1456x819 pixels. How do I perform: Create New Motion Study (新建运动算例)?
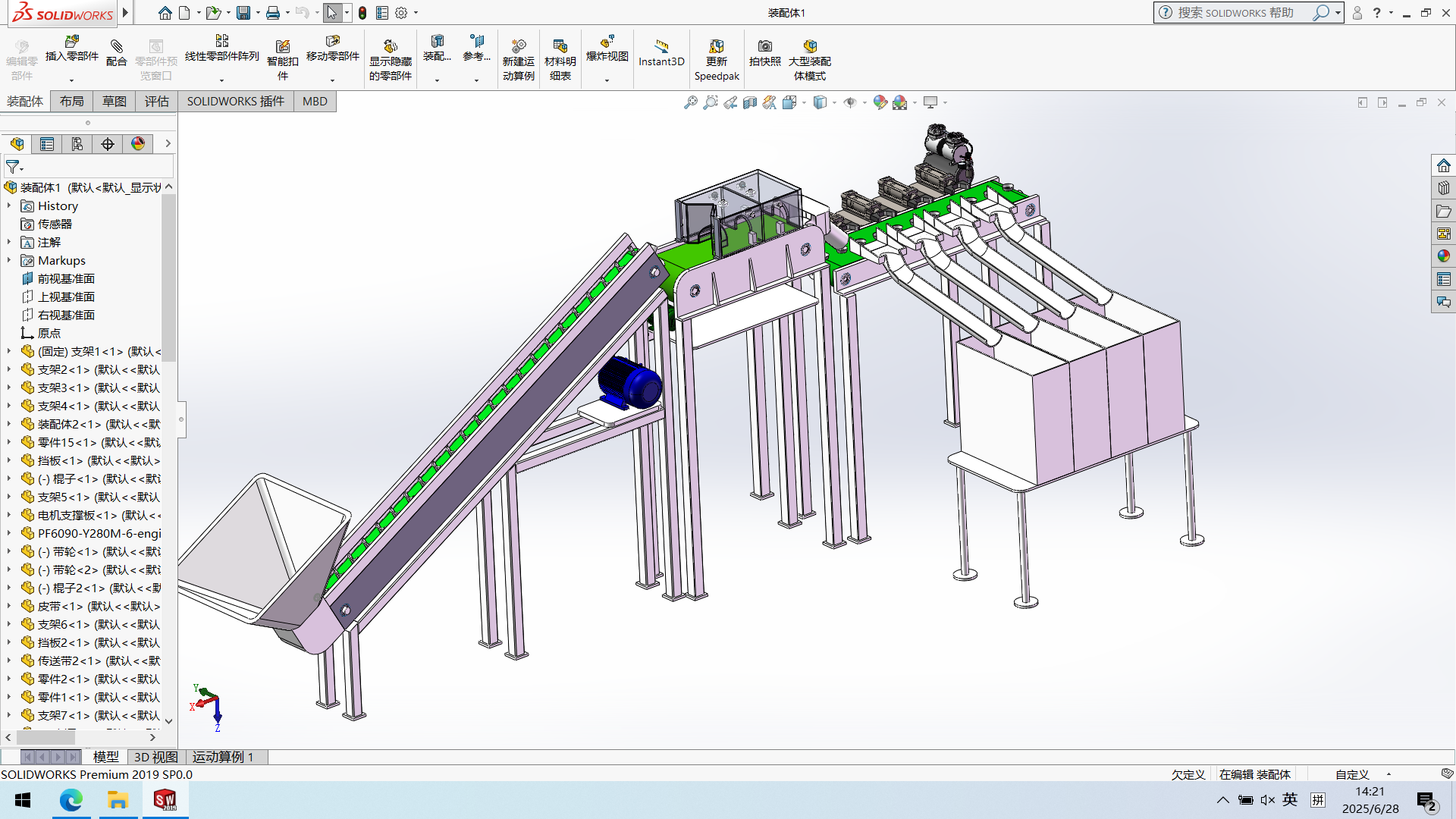(x=519, y=59)
